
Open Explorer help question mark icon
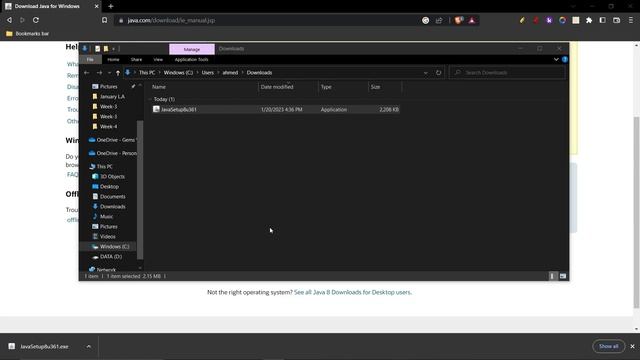point(565,60)
